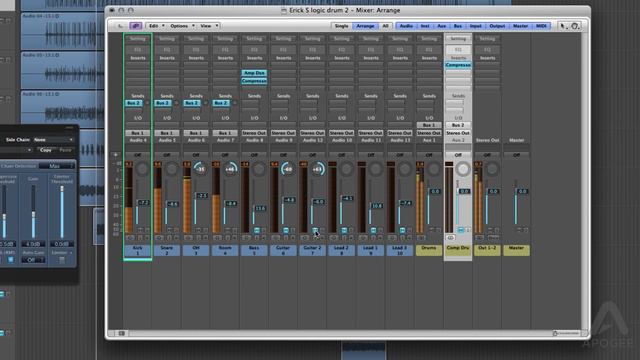Click the Room channel pan knob showing +46
Screen dimensions: 640x360
[x=230, y=169]
